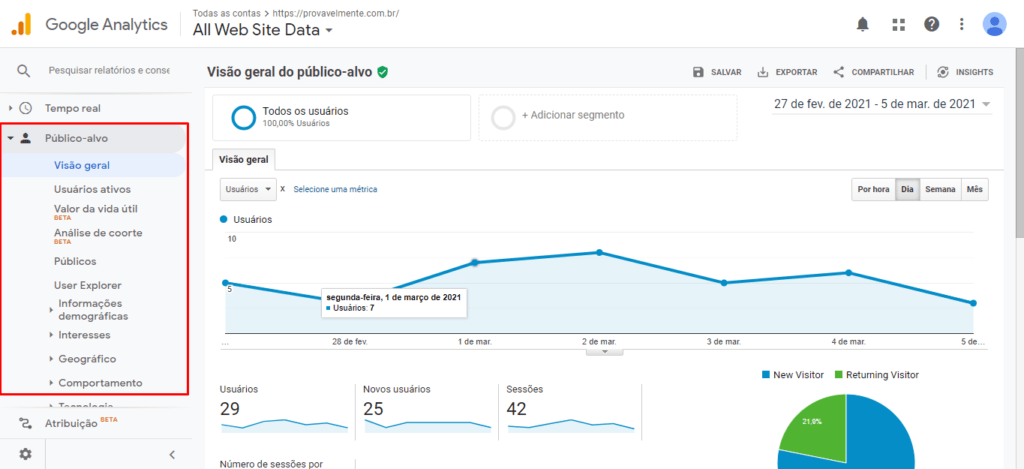Open the date range dropdown
The image size is (1024, 469).
pos(882,105)
